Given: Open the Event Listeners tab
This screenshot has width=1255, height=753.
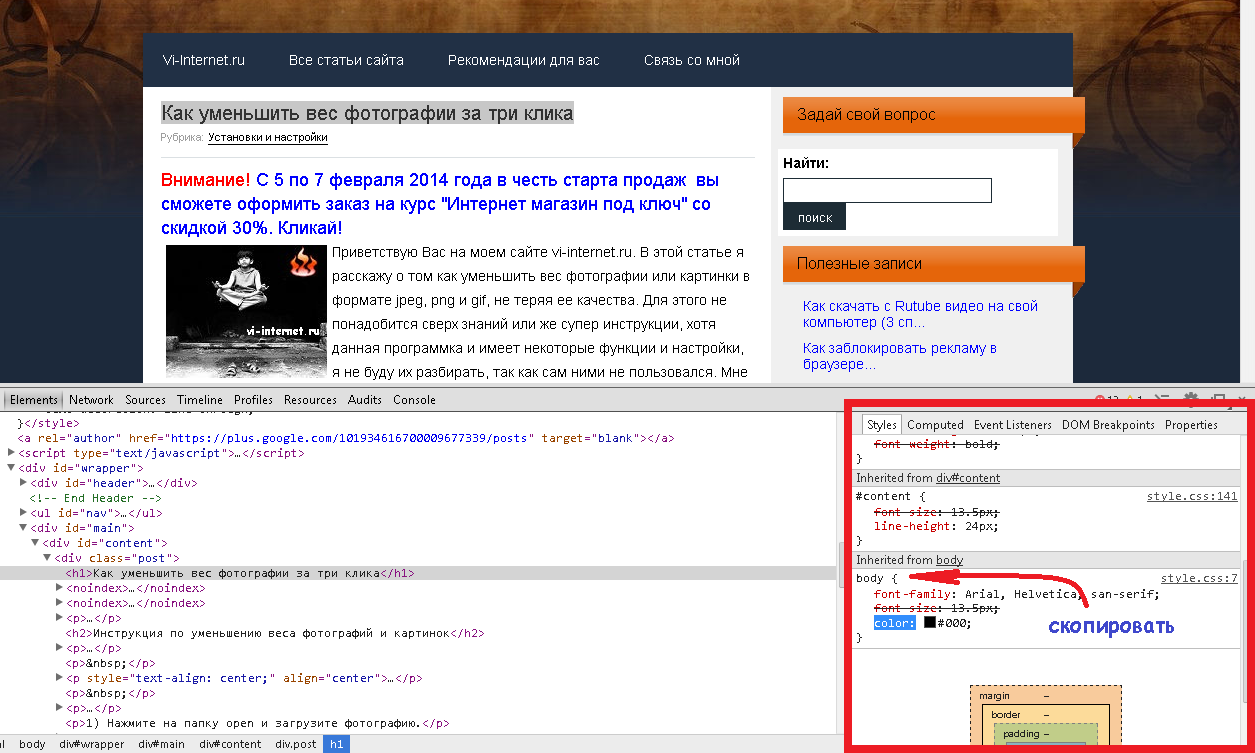Looking at the screenshot, I should (1012, 425).
